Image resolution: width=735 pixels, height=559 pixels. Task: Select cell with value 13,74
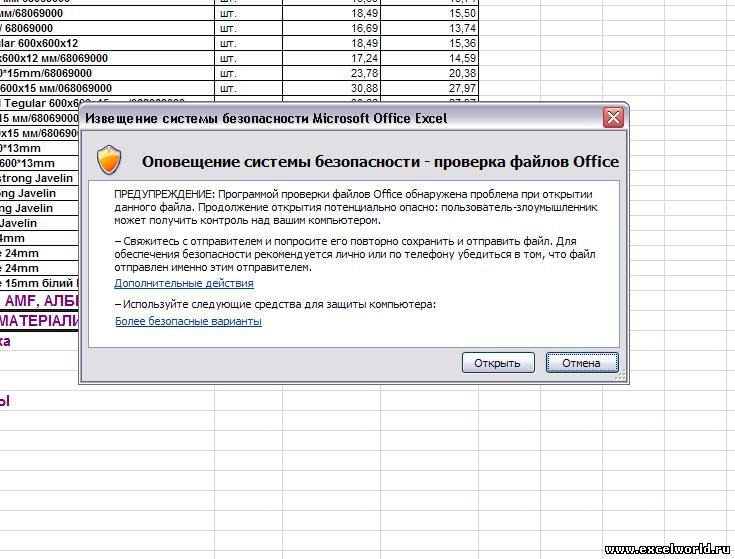[x=429, y=28]
